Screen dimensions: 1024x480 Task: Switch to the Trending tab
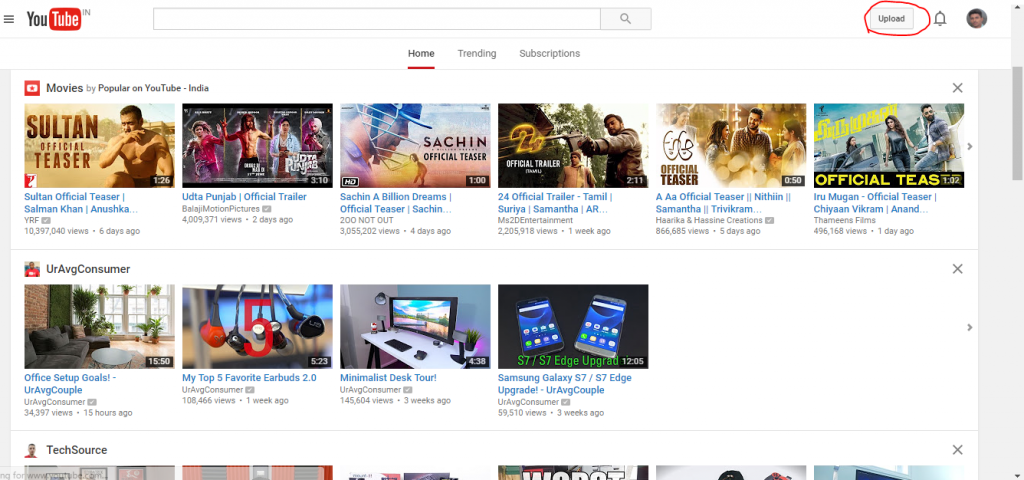477,54
